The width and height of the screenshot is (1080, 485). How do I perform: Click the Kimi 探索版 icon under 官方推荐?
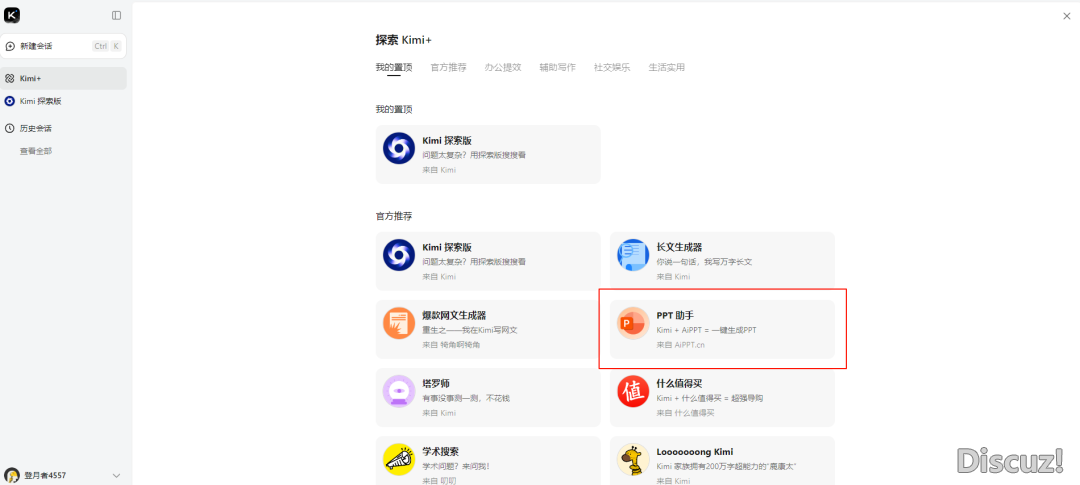399,255
